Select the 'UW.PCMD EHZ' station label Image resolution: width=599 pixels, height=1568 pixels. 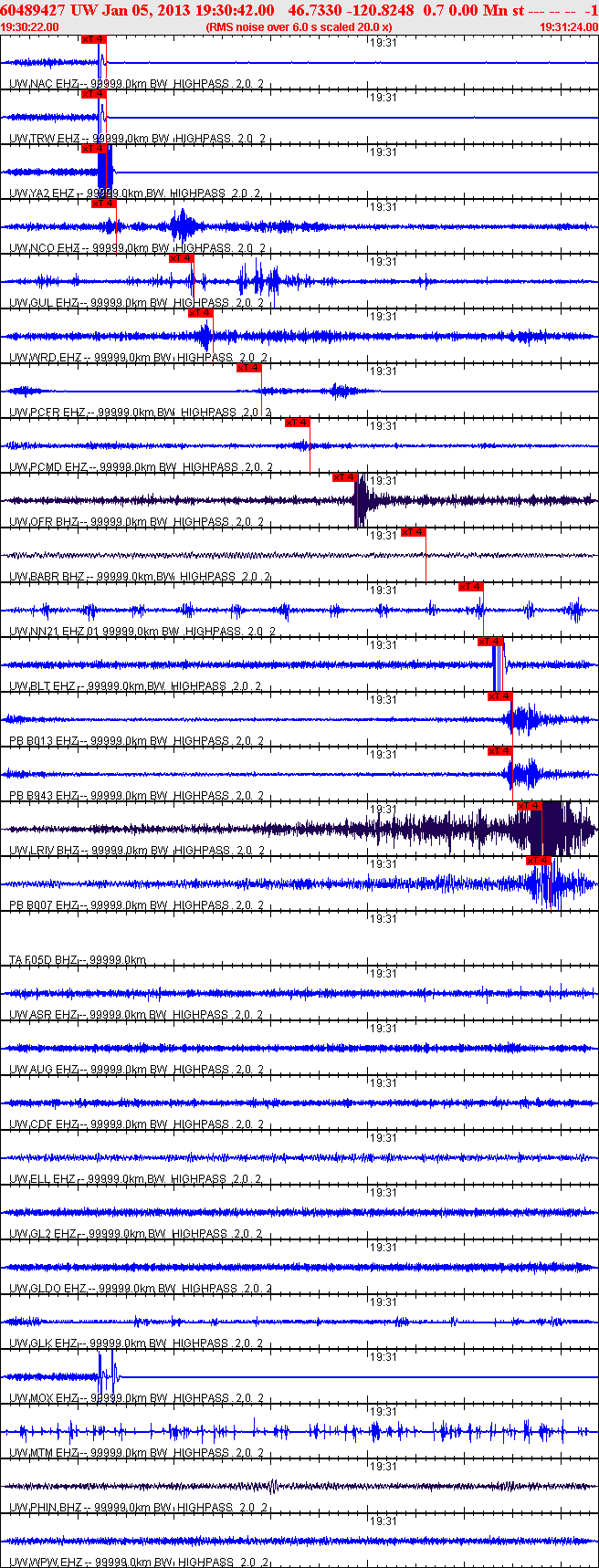click(48, 467)
